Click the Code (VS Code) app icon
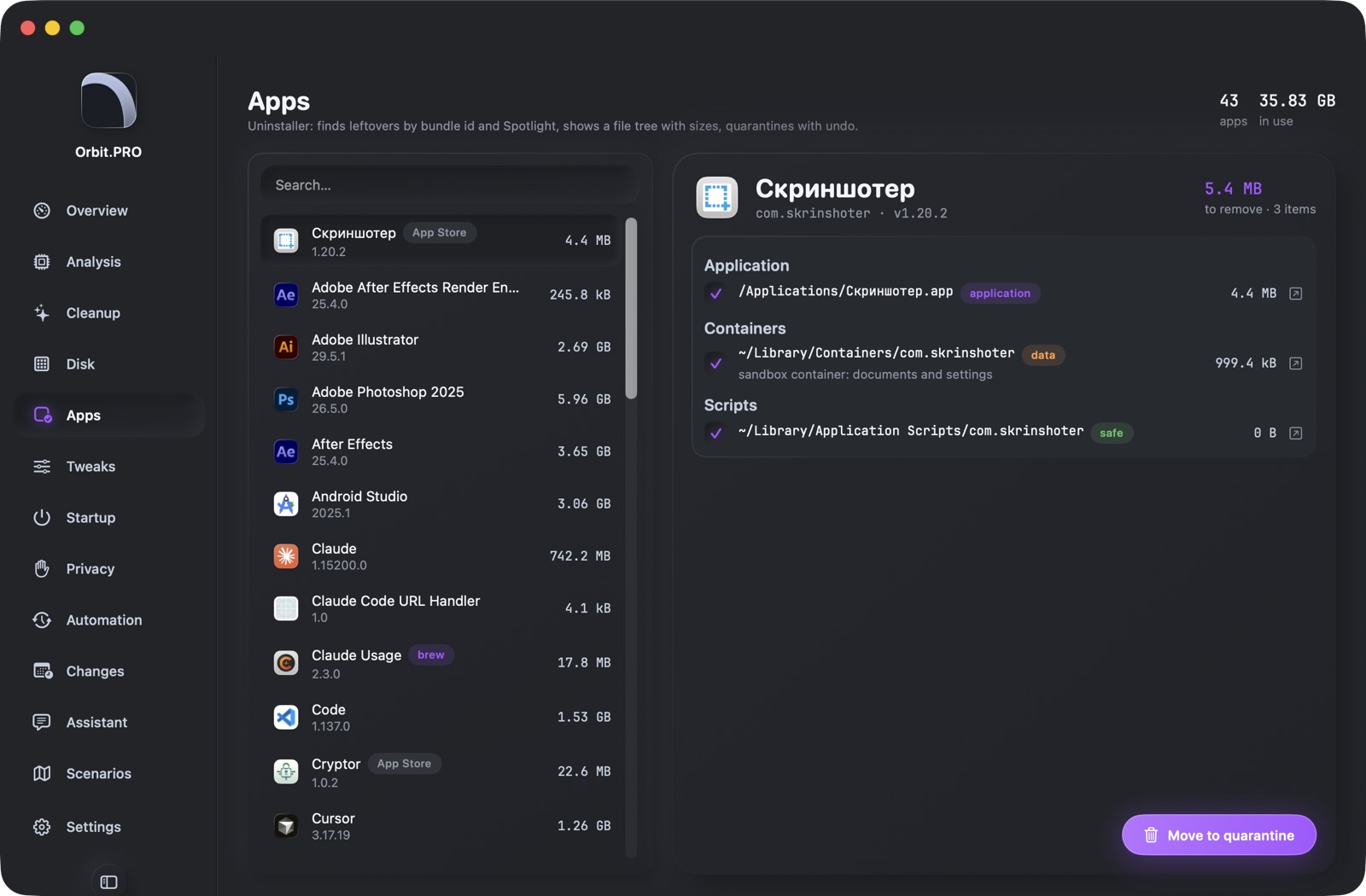The width and height of the screenshot is (1366, 896). coord(286,718)
